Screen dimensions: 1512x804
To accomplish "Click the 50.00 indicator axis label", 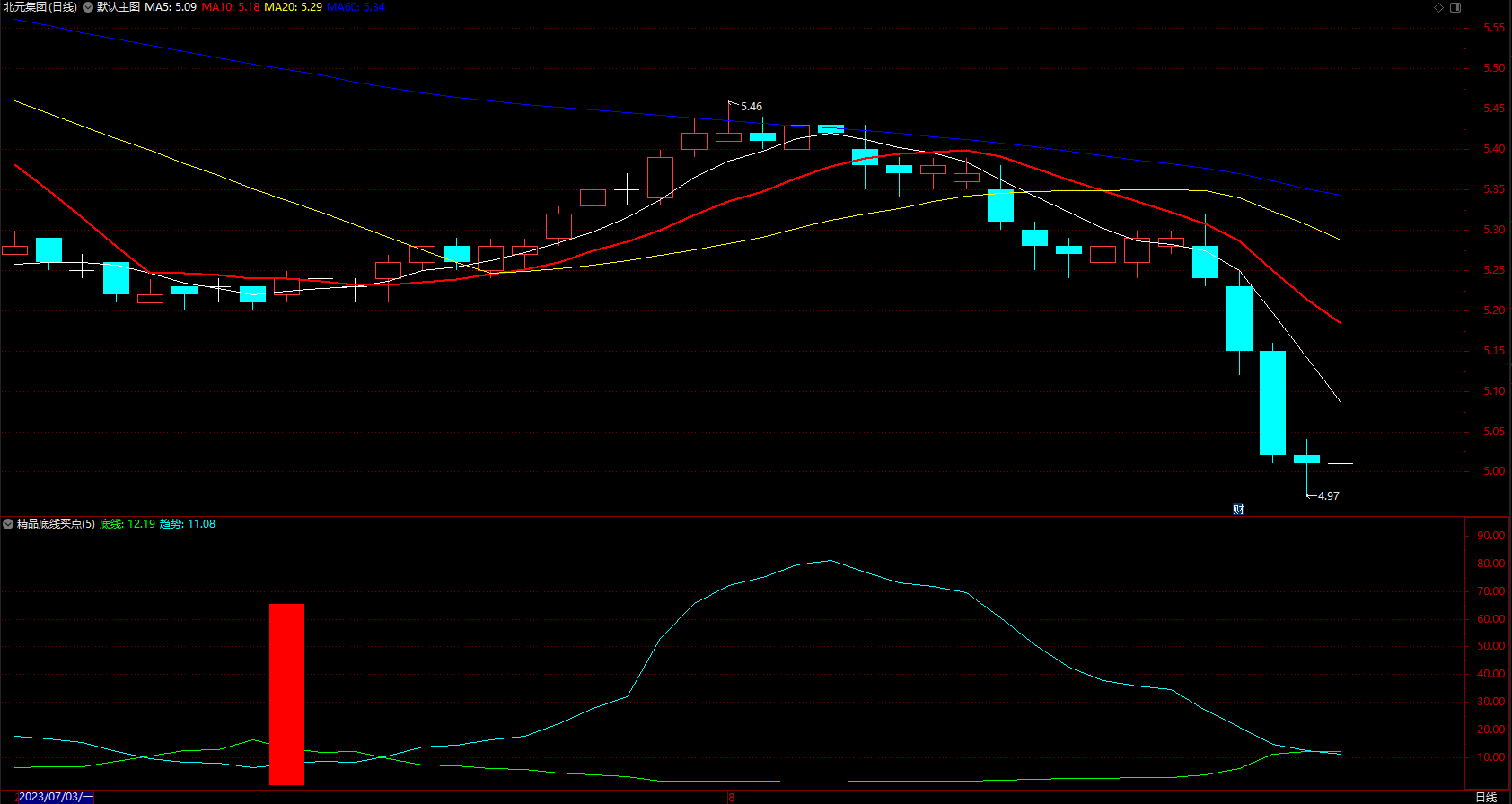I will (x=1490, y=646).
